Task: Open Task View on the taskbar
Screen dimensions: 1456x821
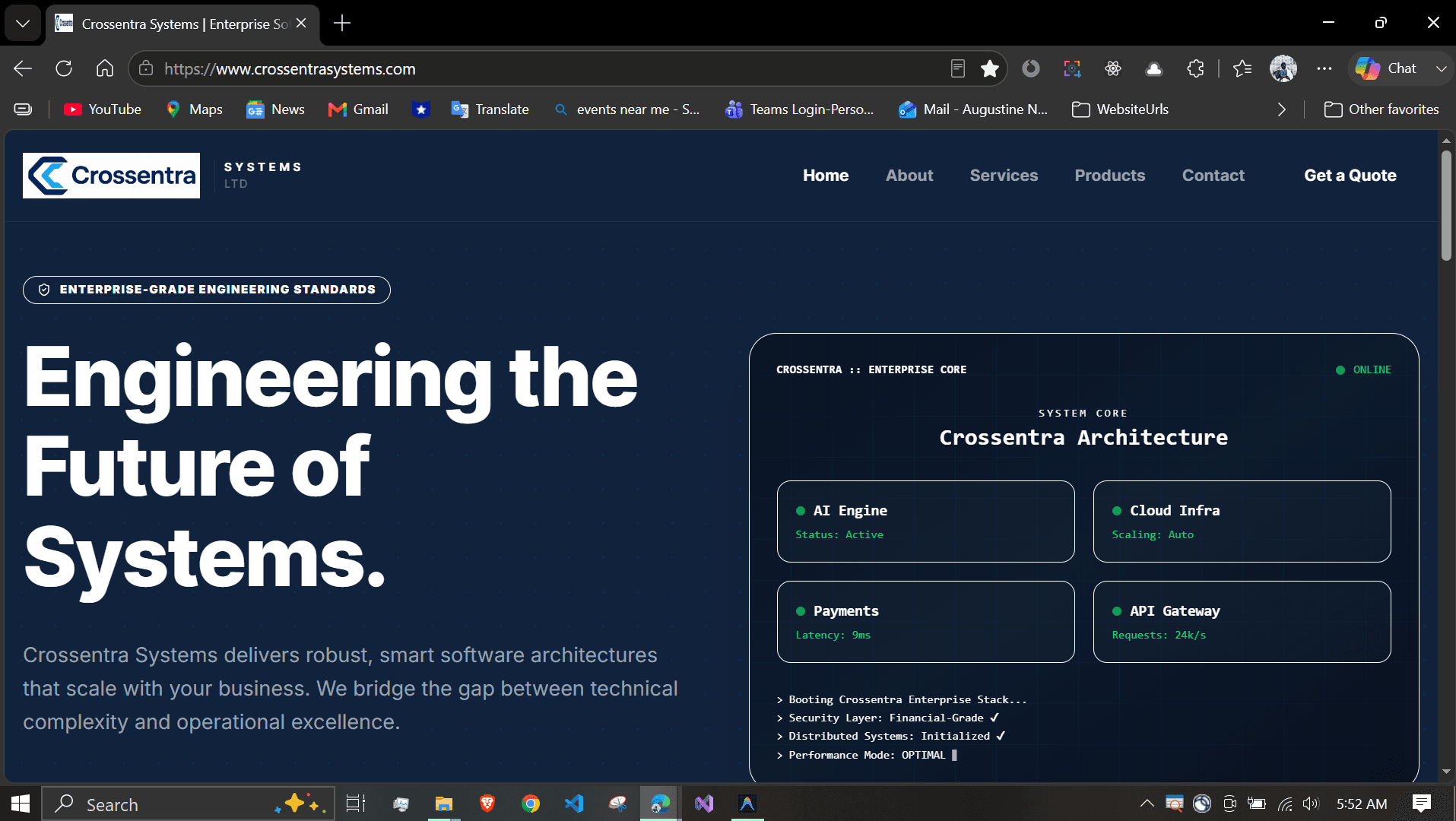Action: coord(356,804)
